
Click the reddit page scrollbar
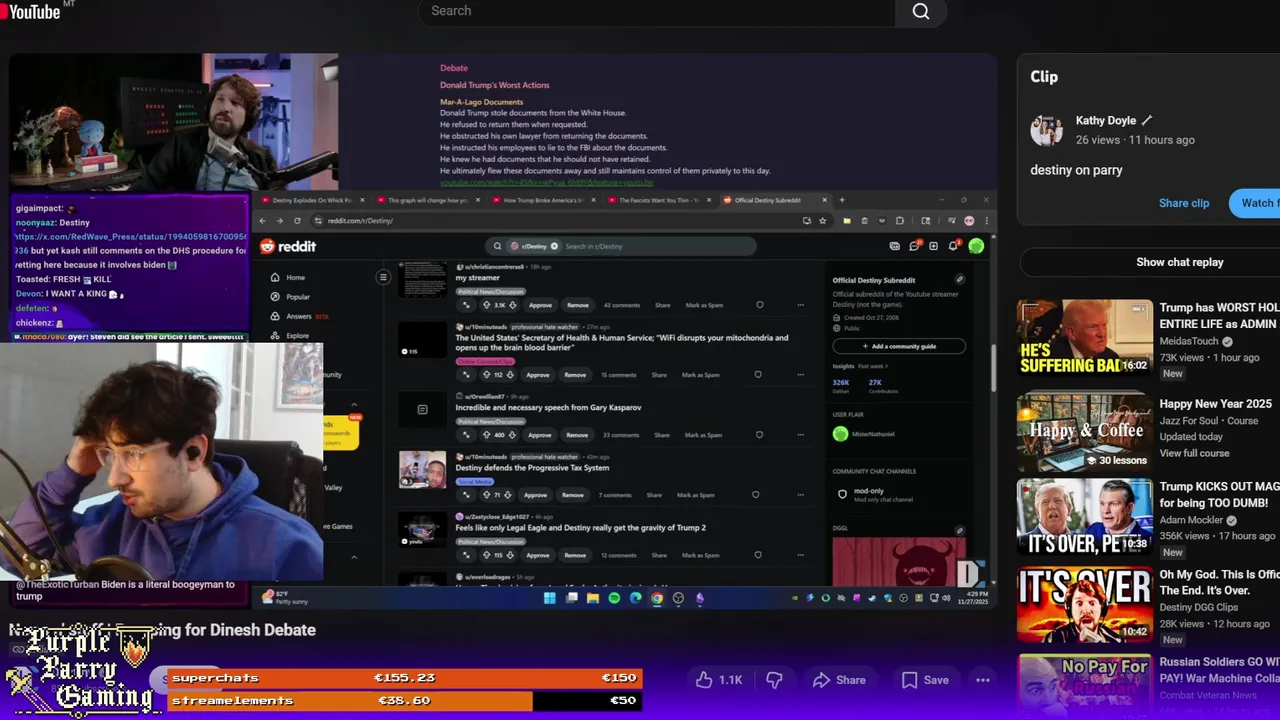point(993,368)
